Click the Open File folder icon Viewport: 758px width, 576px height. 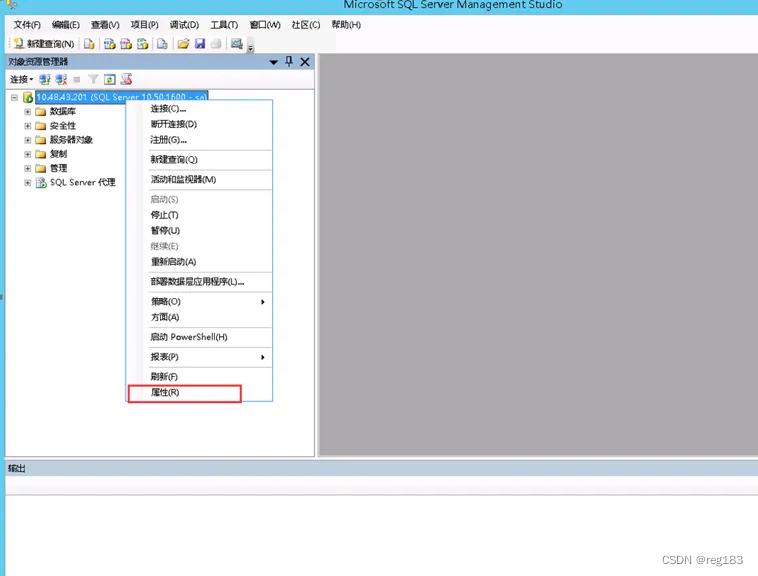click(183, 44)
